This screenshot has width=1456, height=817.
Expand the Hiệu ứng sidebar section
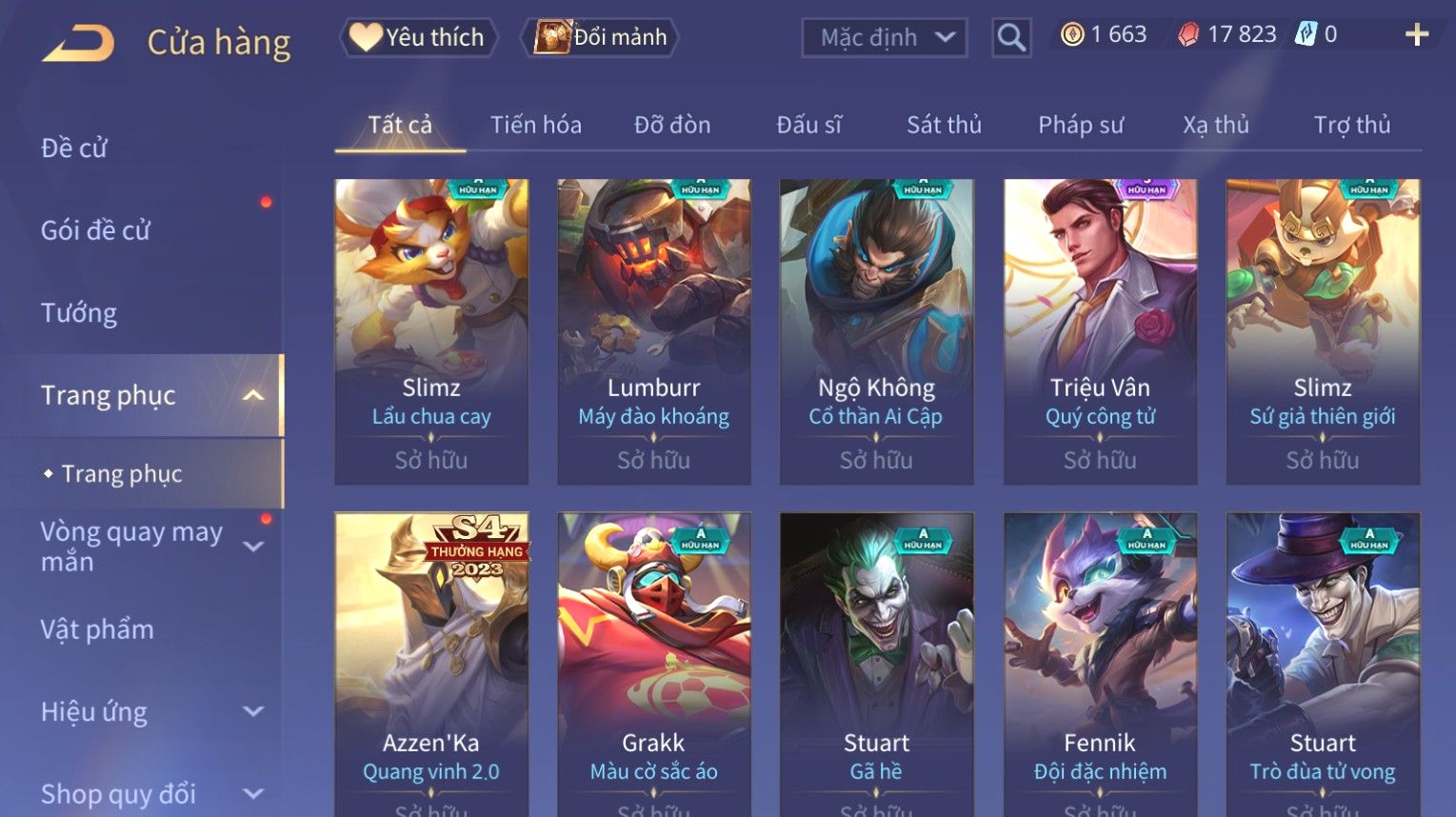pos(253,711)
